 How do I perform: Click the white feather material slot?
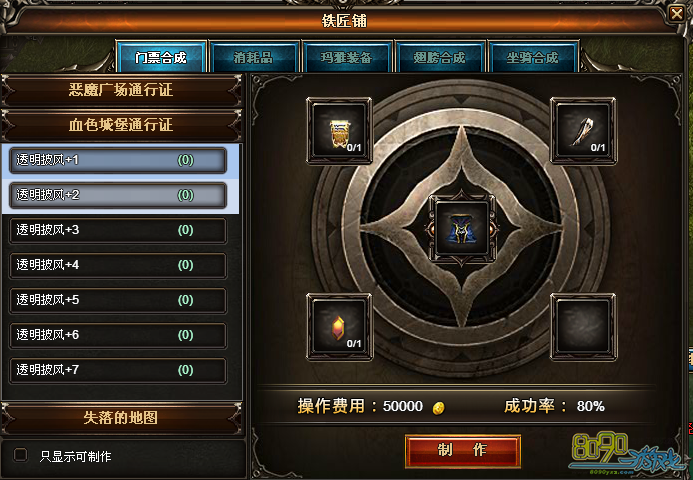pyautogui.click(x=583, y=131)
